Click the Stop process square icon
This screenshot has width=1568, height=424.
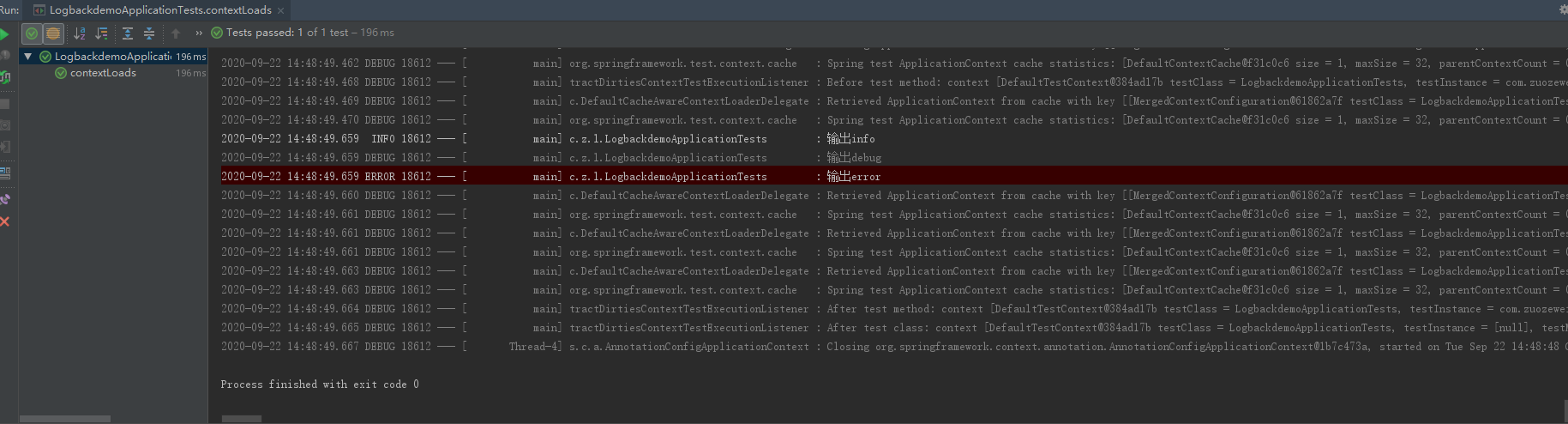click(4, 104)
